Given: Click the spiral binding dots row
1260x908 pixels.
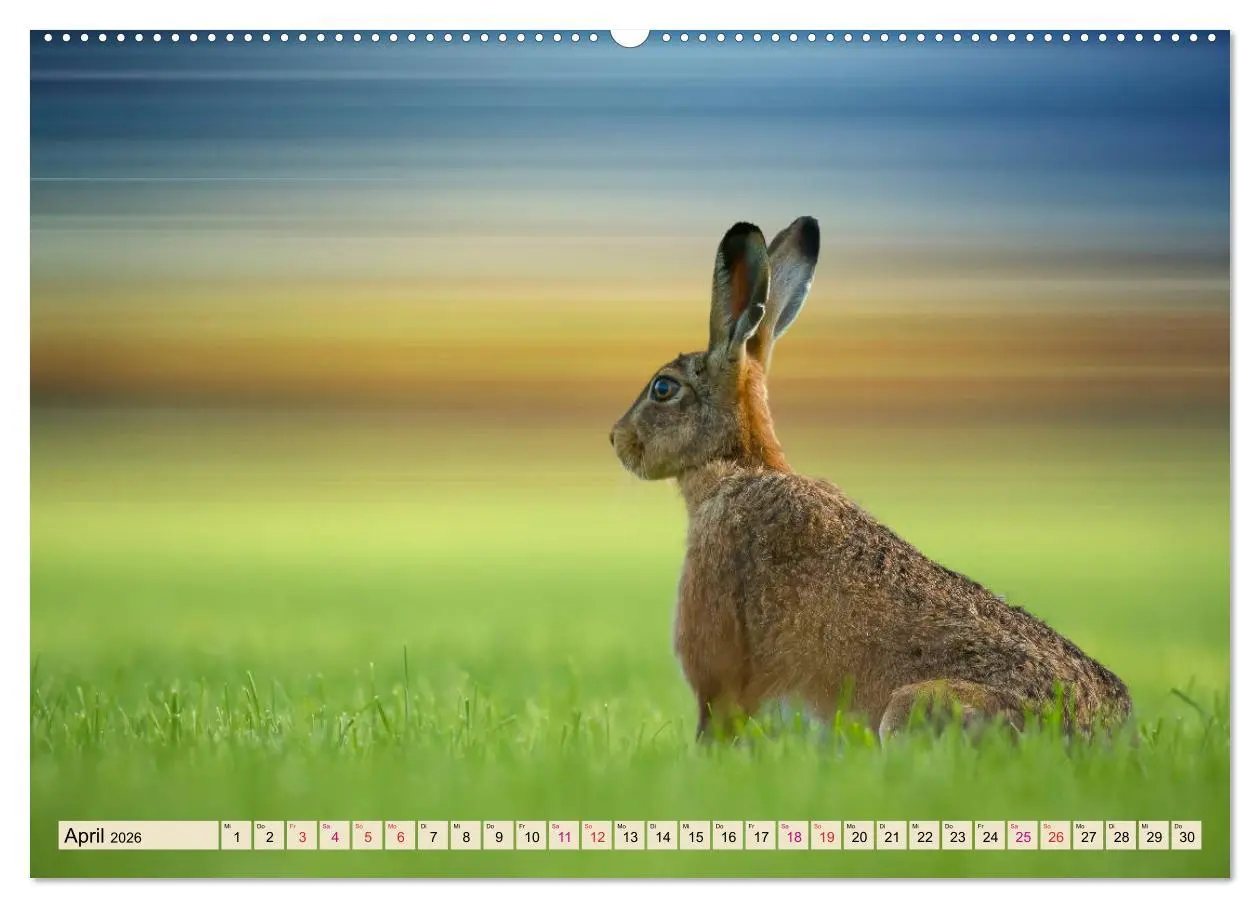Looking at the screenshot, I should (400, 38).
